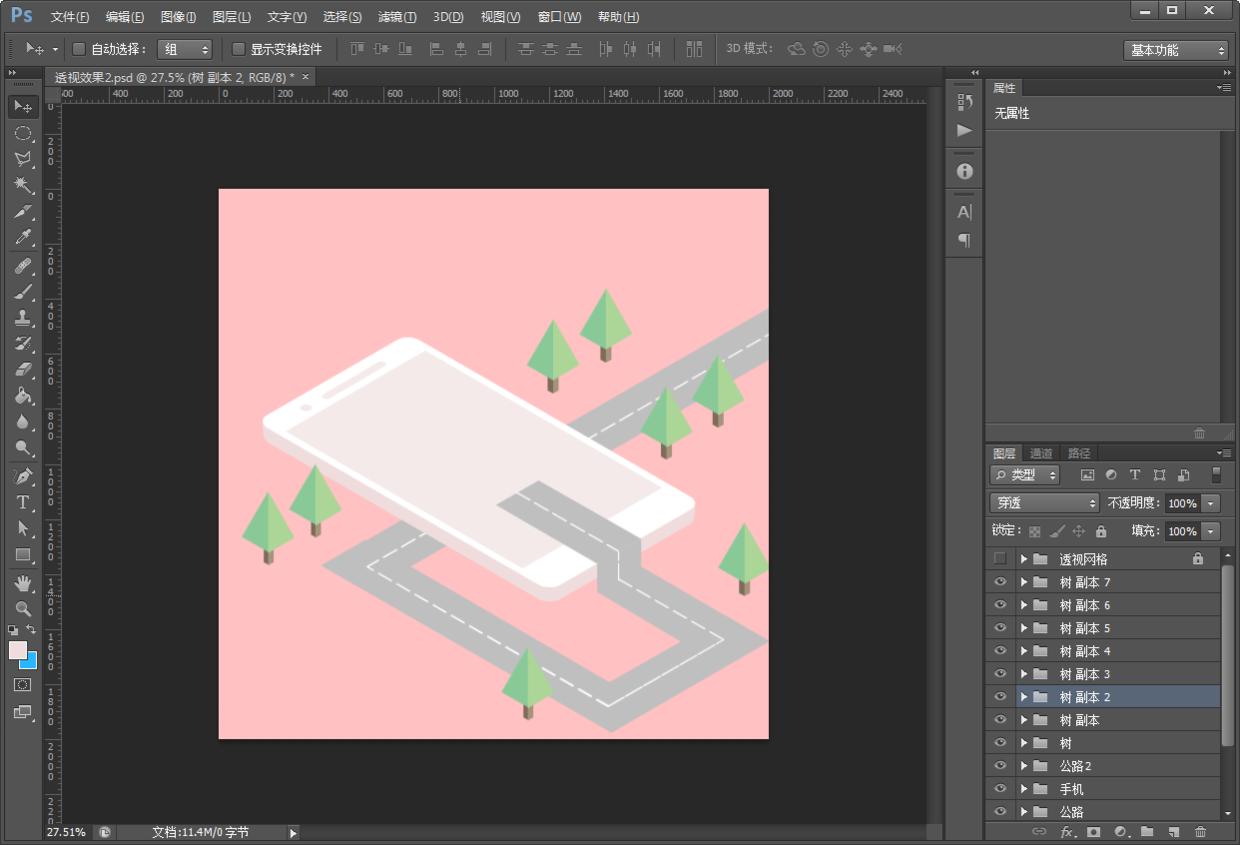This screenshot has width=1240, height=845.
Task: Show the 透视网格 layer group
Action: click(1000, 559)
